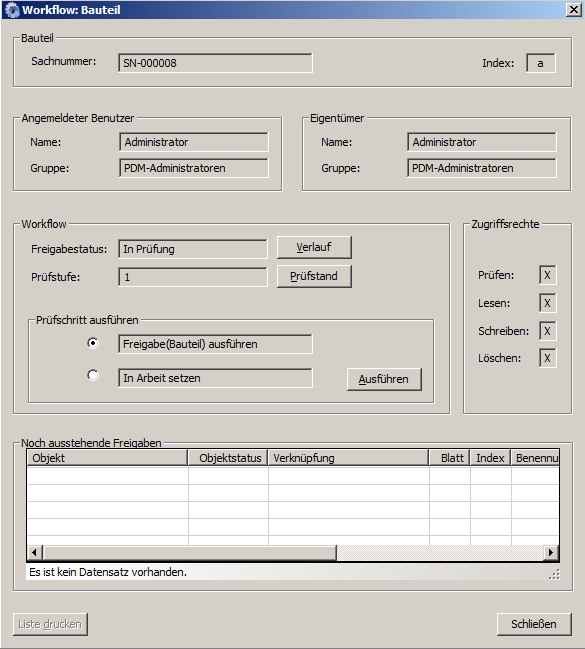This screenshot has width=585, height=649.
Task: Click the Verknüpfung column header
Action: tap(348, 458)
